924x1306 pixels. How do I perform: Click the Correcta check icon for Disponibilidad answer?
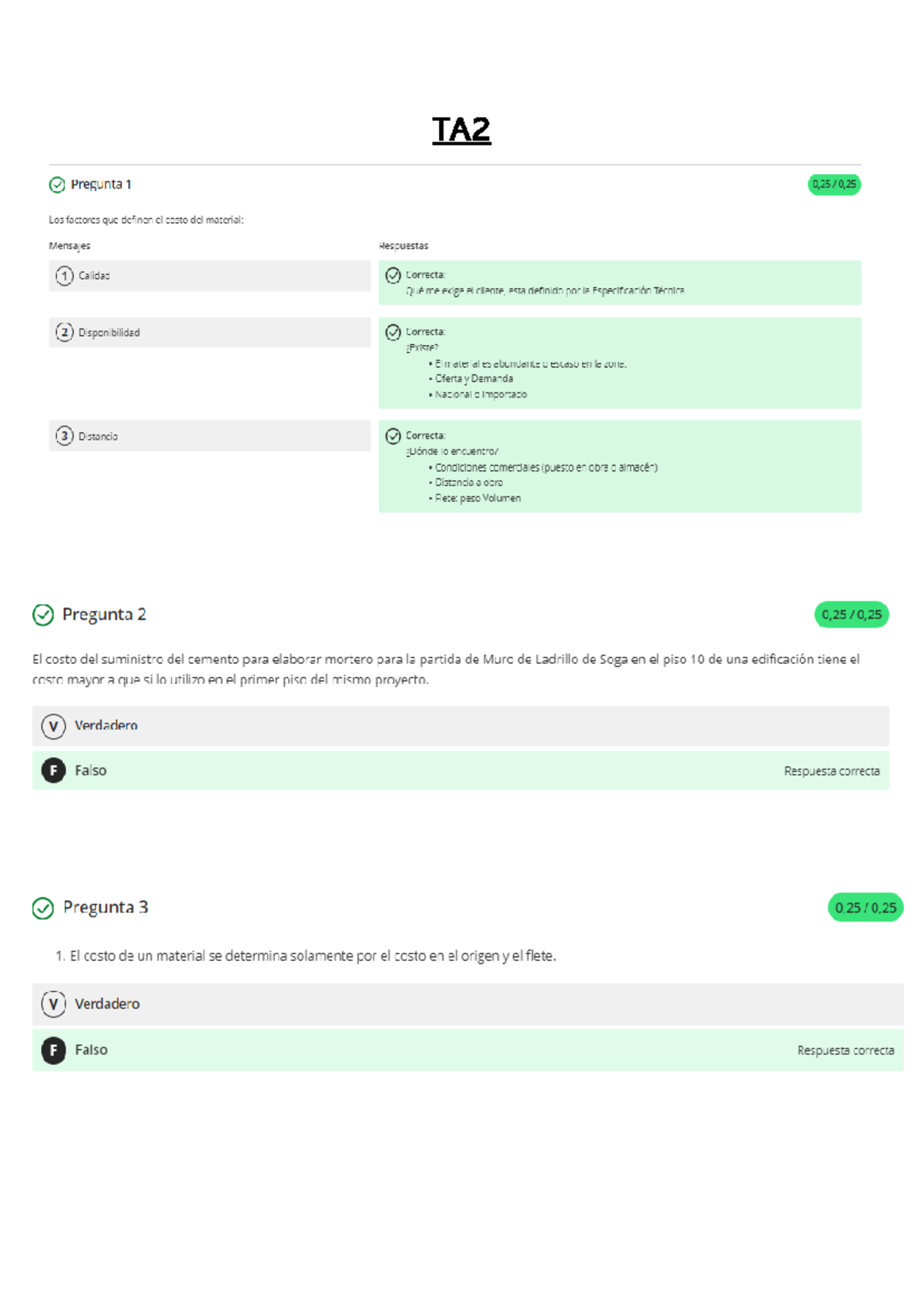393,332
